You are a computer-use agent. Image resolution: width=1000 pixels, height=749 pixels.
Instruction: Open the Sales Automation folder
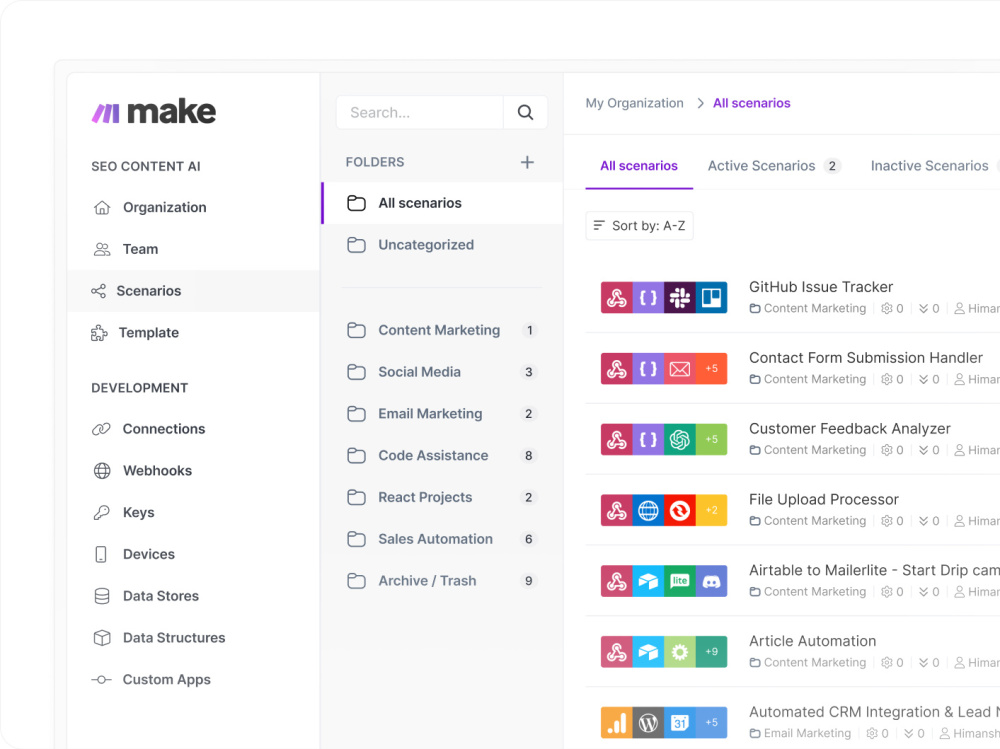coord(442,539)
